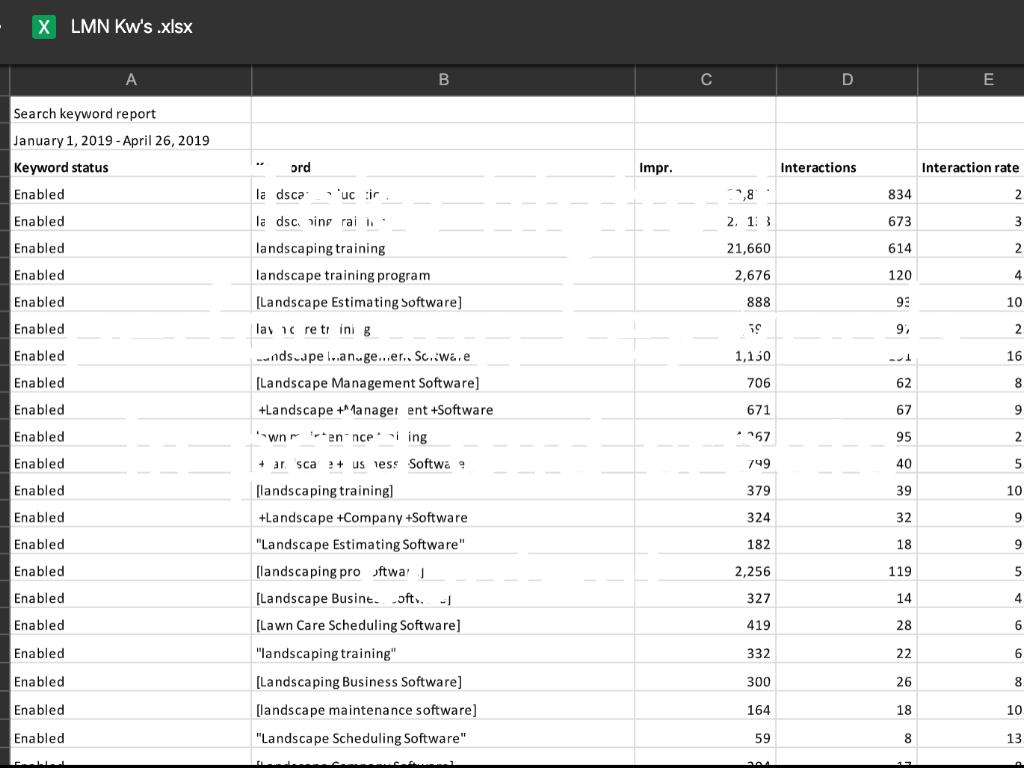Select column A header
Screen dimensions: 1024x768
coord(131,80)
